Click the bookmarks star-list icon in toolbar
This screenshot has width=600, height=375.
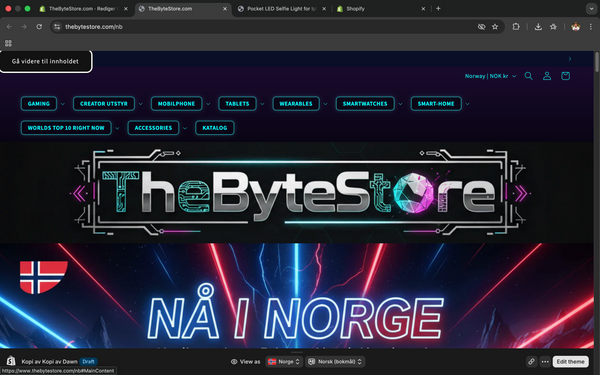(553, 27)
